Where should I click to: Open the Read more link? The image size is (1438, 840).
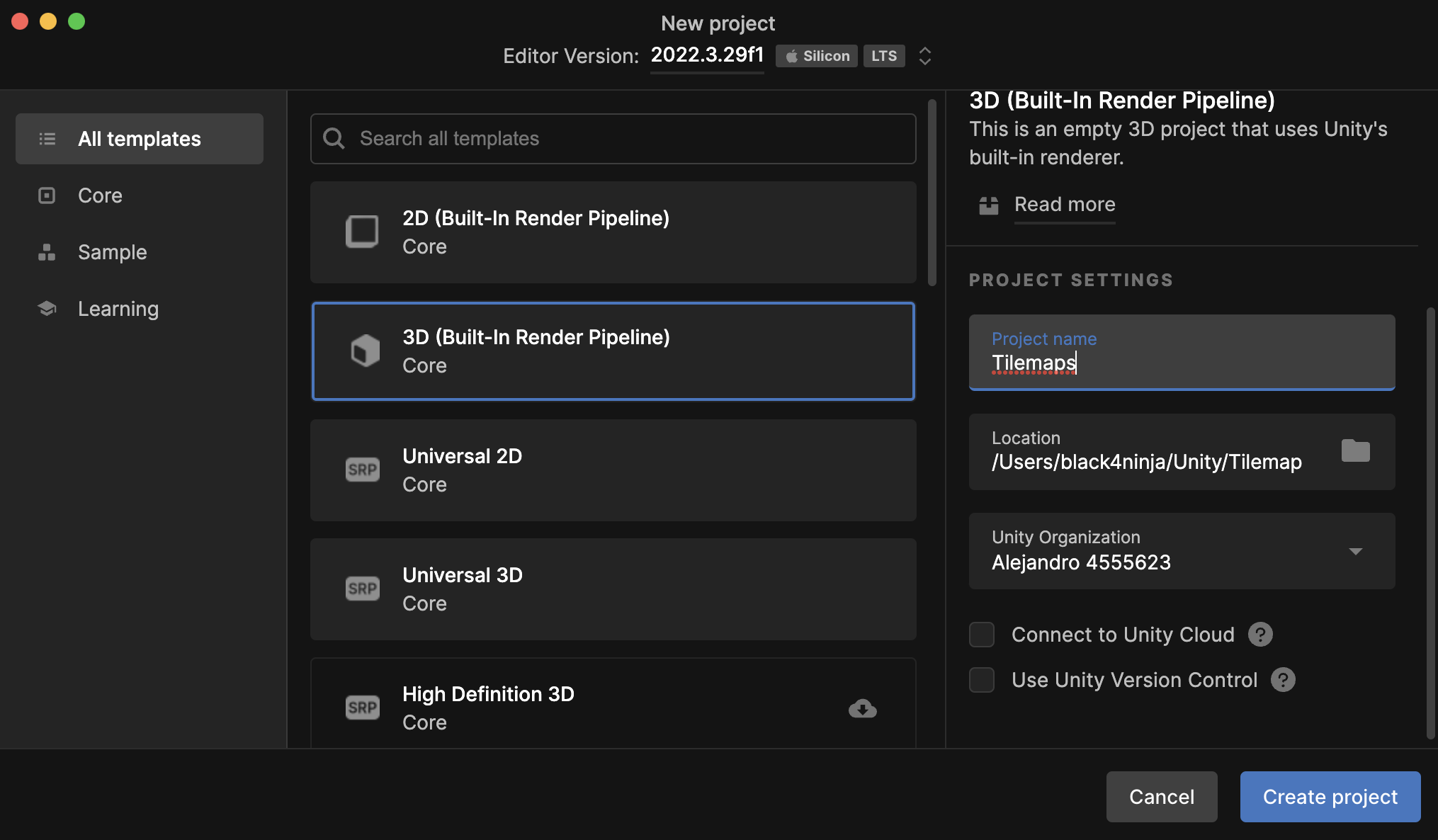click(1064, 205)
